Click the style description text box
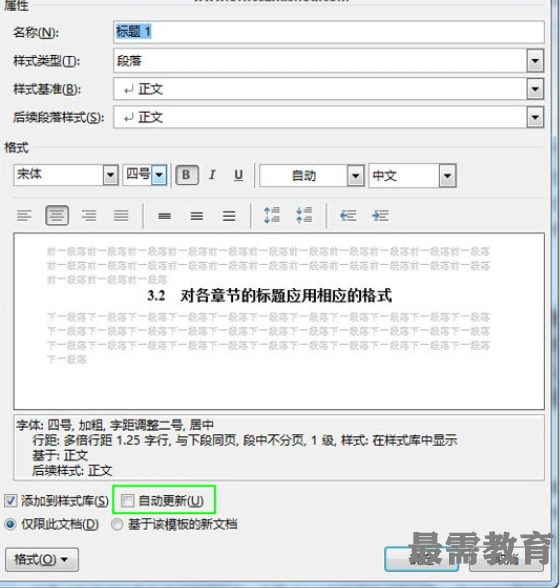The width and height of the screenshot is (560, 588). [279, 447]
